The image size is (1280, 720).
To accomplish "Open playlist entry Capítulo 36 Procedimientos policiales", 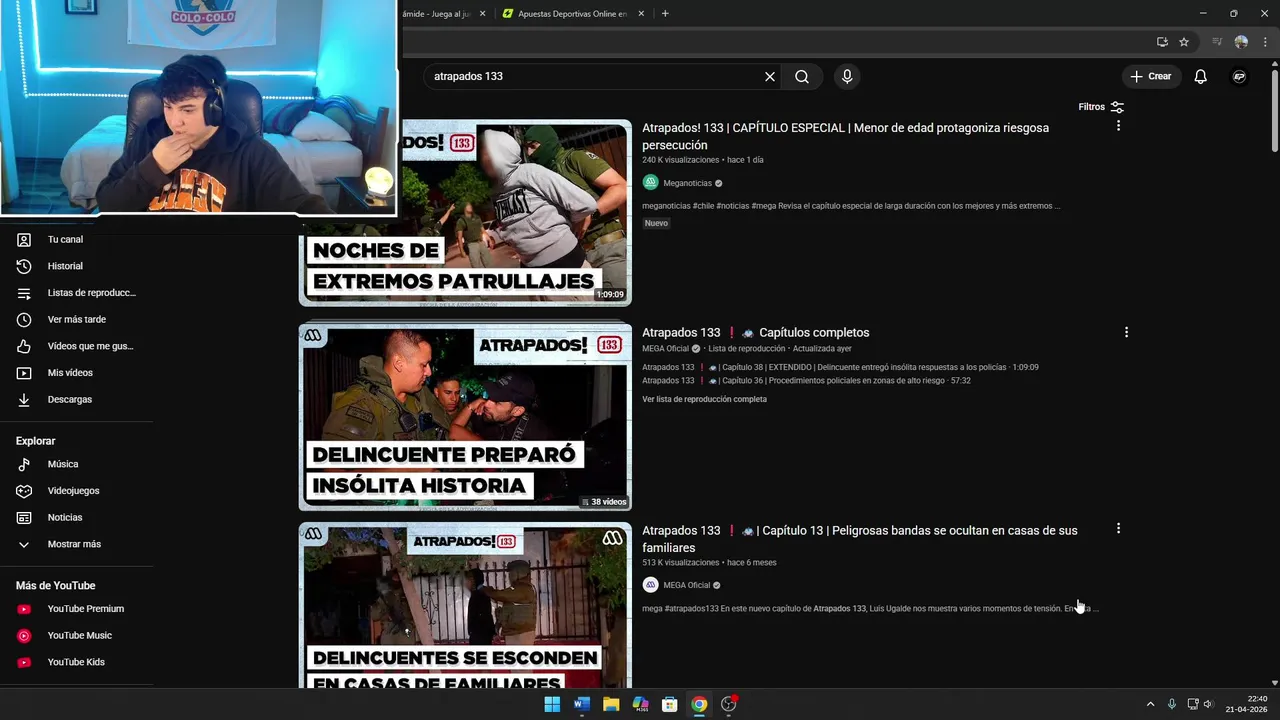I will (x=806, y=381).
